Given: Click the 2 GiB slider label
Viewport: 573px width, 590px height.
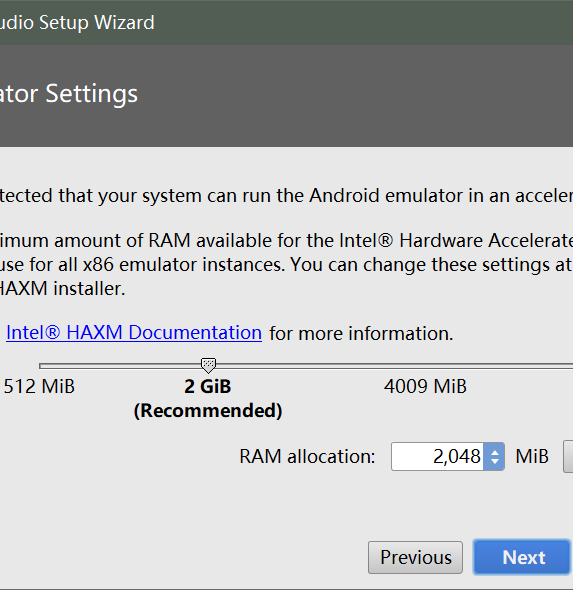Looking at the screenshot, I should pyautogui.click(x=208, y=386).
